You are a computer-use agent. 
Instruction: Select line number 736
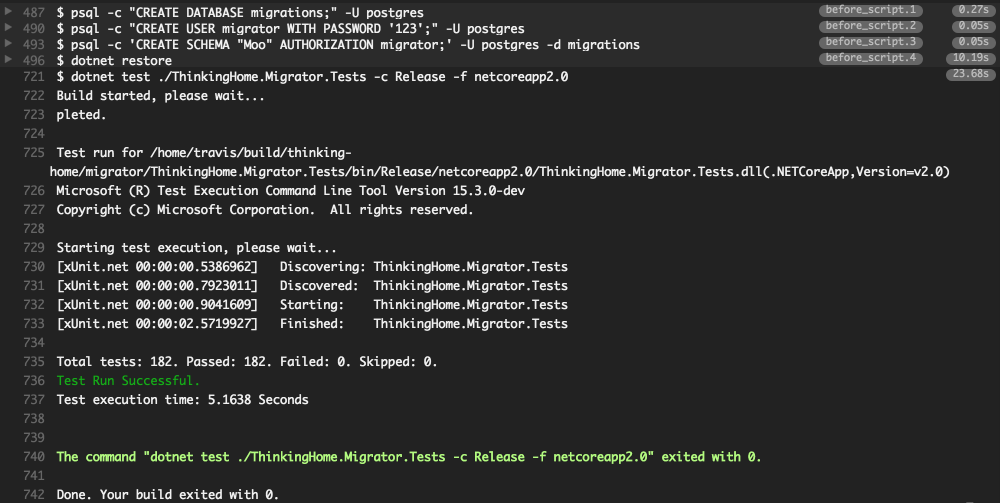33,381
